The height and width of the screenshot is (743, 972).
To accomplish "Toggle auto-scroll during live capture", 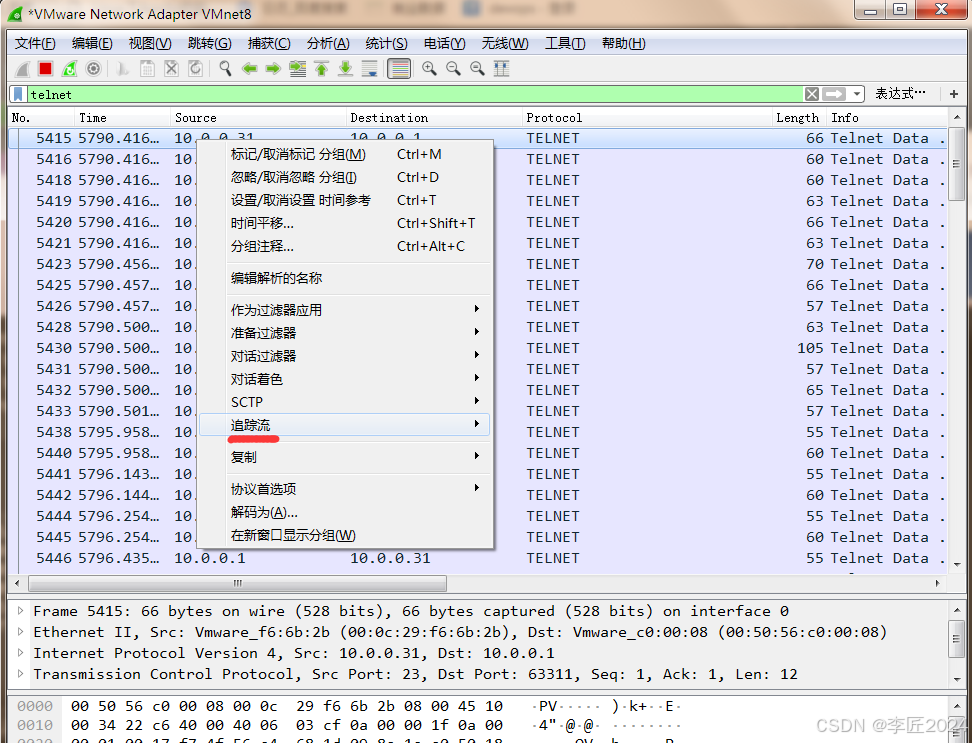I will [x=369, y=69].
